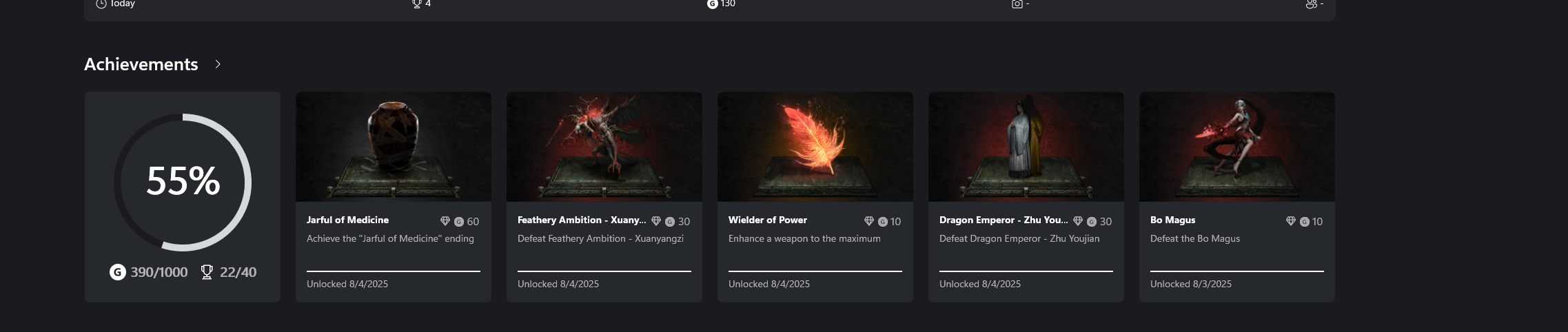This screenshot has width=1568, height=332.
Task: Open the Achievements heading link
Action: pyautogui.click(x=141, y=64)
